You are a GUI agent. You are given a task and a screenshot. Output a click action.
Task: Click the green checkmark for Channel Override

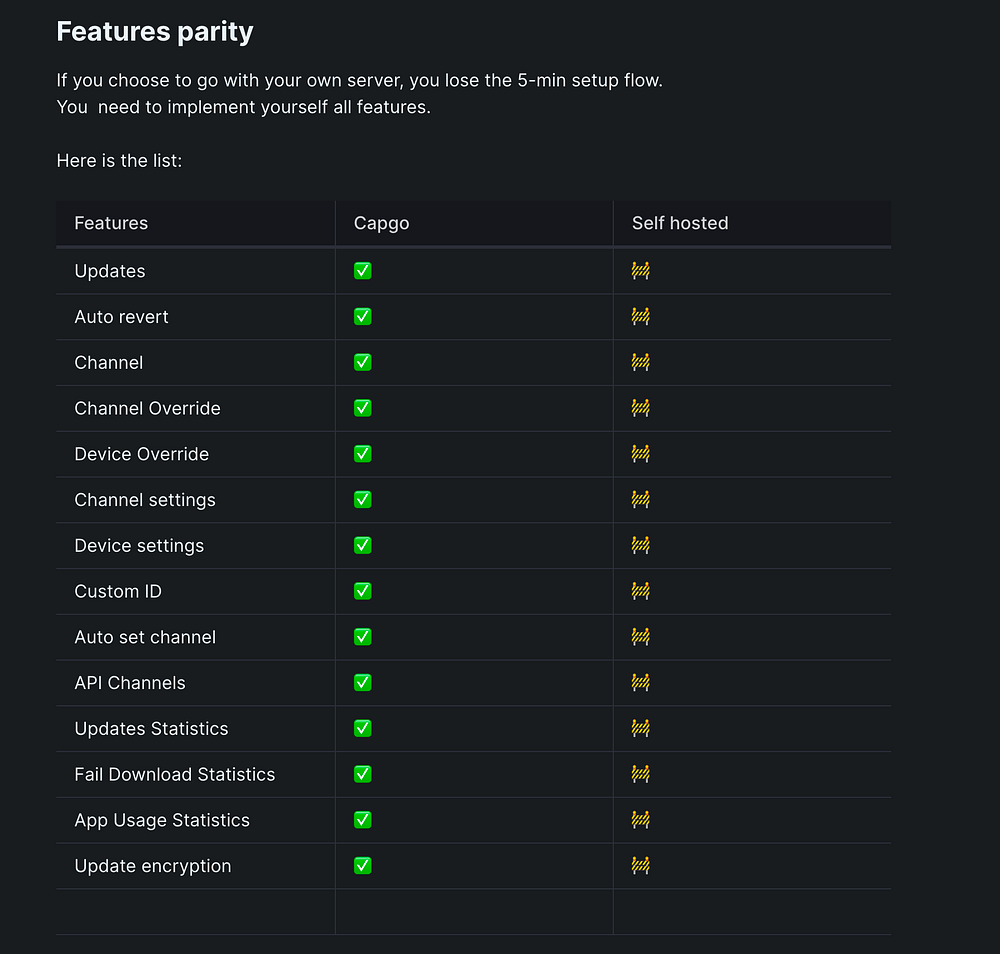point(363,408)
